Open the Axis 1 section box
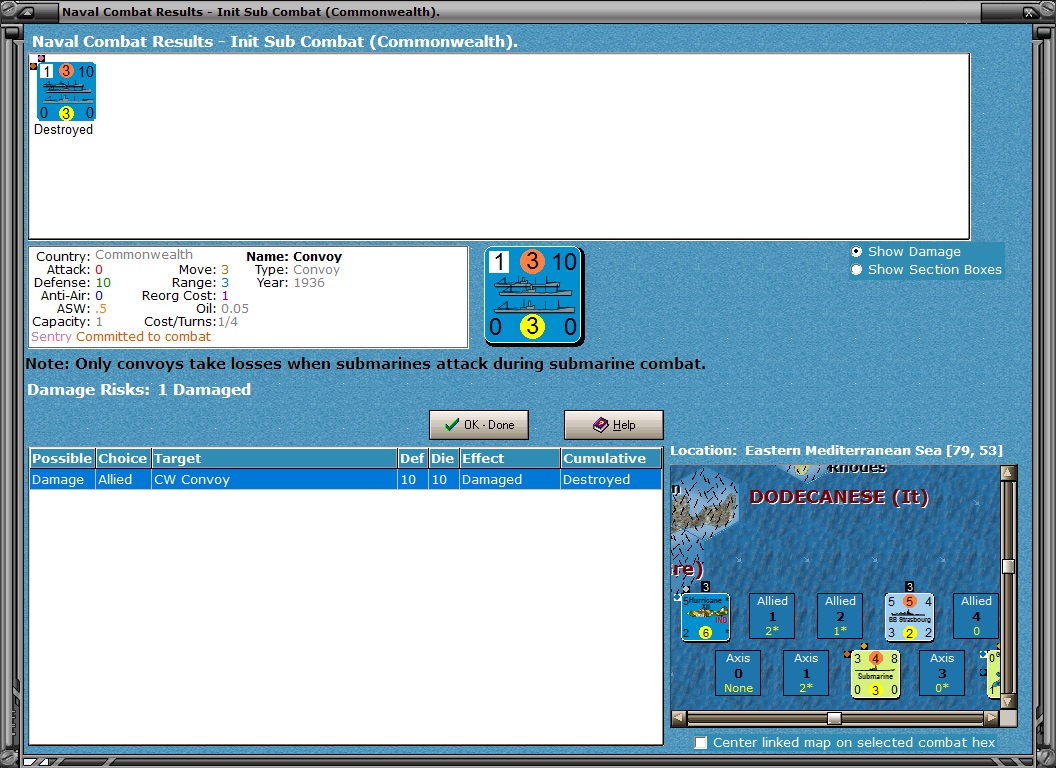Viewport: 1056px width, 768px height. click(x=805, y=673)
